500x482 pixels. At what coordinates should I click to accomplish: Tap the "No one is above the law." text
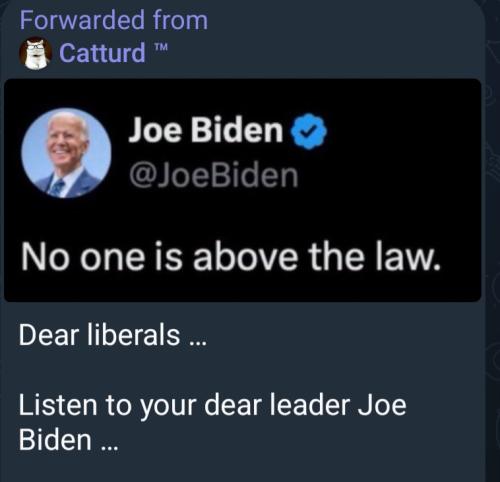click(x=231, y=256)
